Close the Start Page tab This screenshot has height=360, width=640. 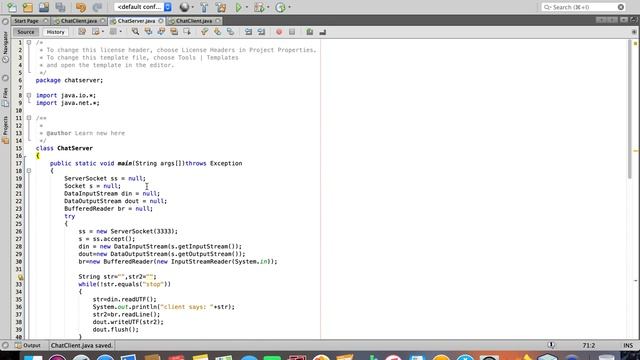(45, 21)
